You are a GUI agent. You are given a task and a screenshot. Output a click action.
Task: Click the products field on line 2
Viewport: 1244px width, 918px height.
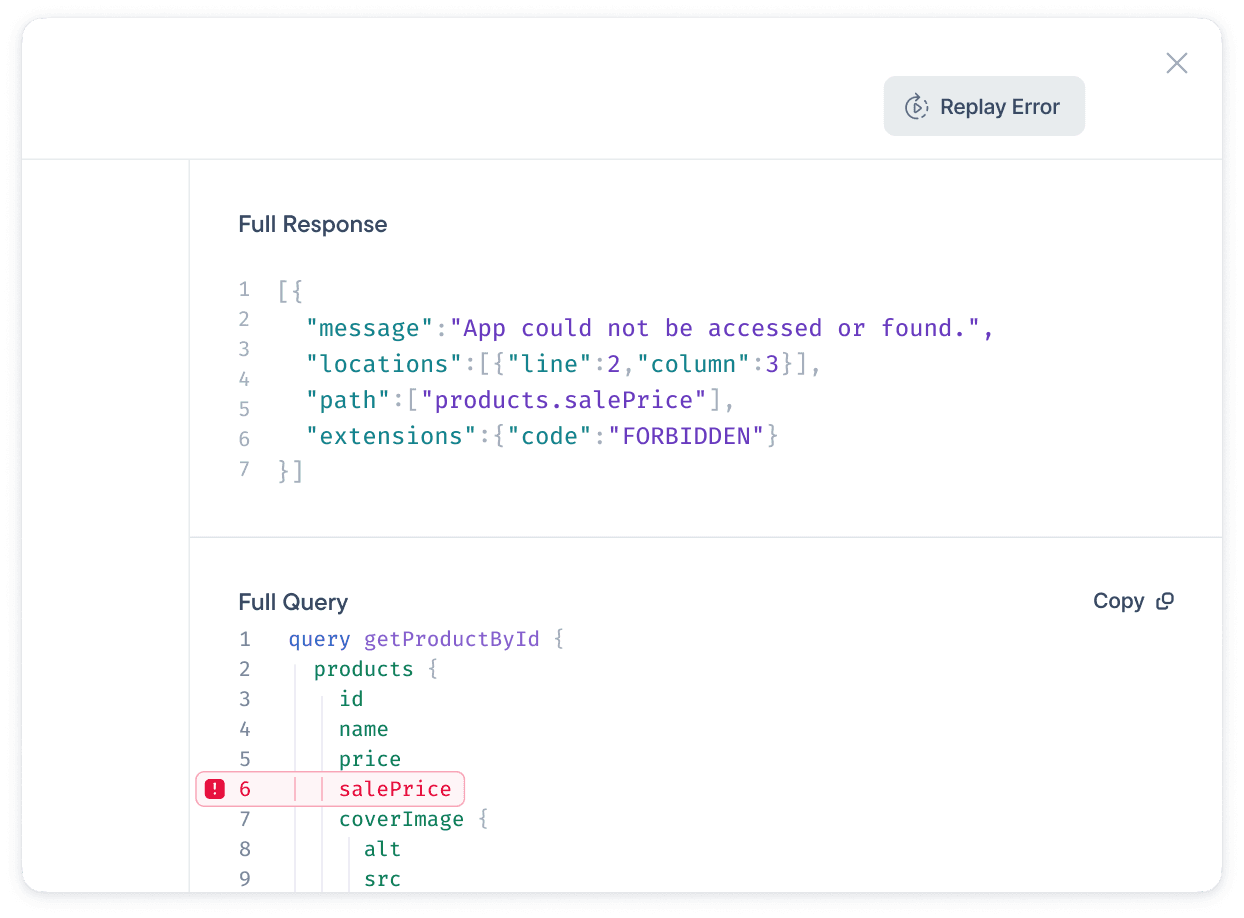click(x=363, y=669)
